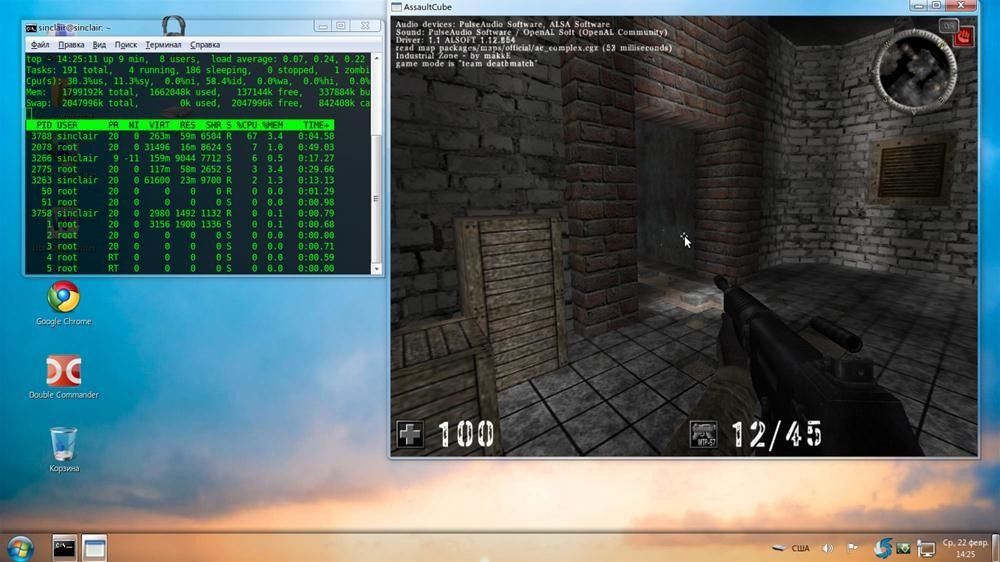
Task: Click the %CPU column header in top
Action: [x=247, y=125]
